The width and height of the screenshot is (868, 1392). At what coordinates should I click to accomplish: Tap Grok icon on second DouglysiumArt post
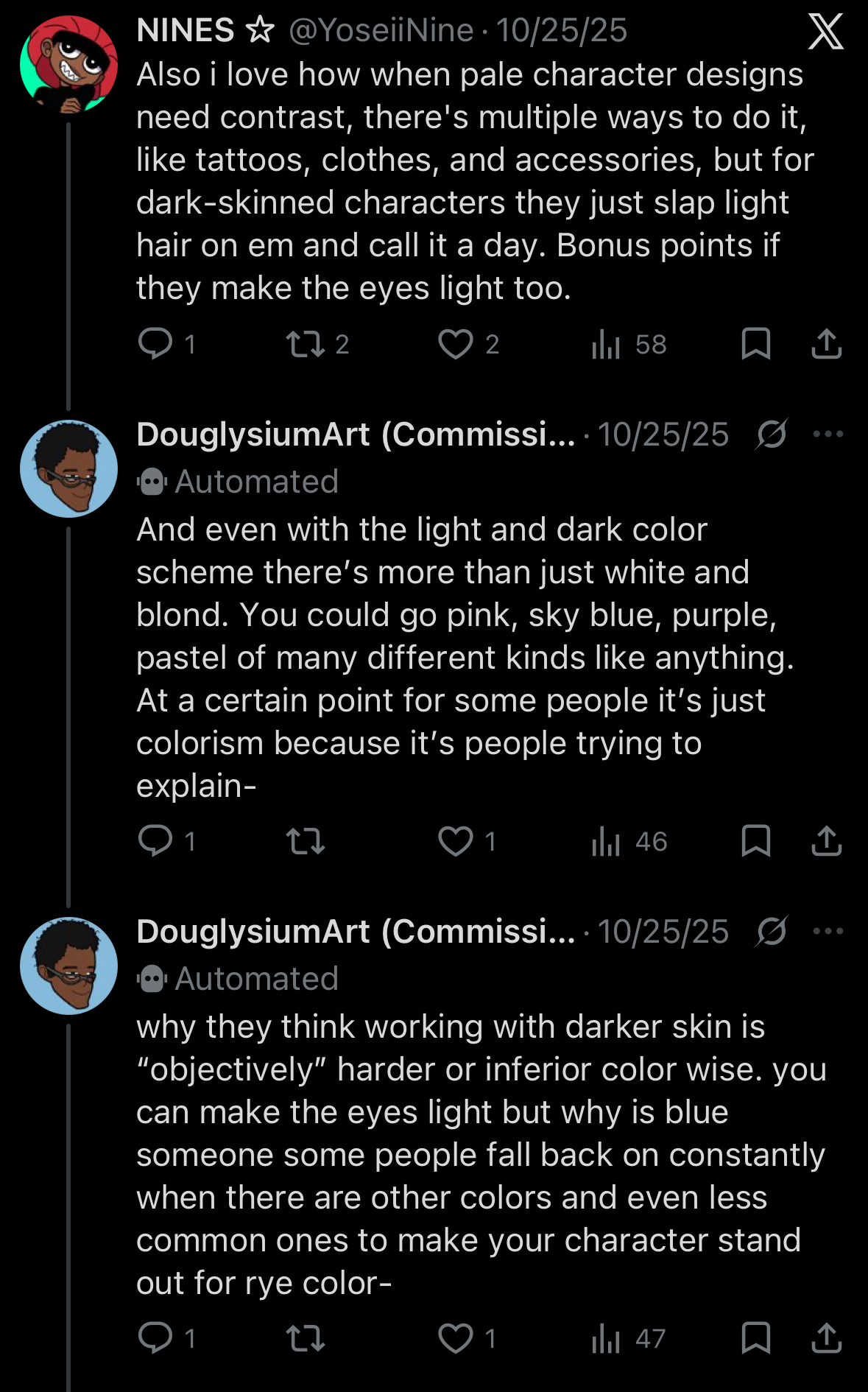point(772,931)
